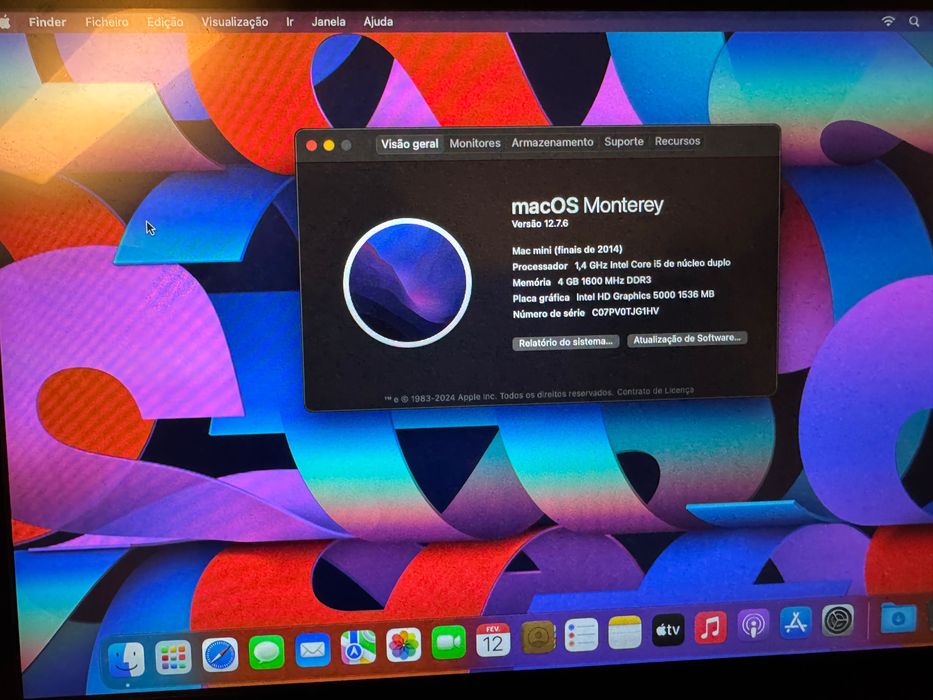The height and width of the screenshot is (700, 933).
Task: Open Launchpad in the Dock
Action: [x=173, y=657]
